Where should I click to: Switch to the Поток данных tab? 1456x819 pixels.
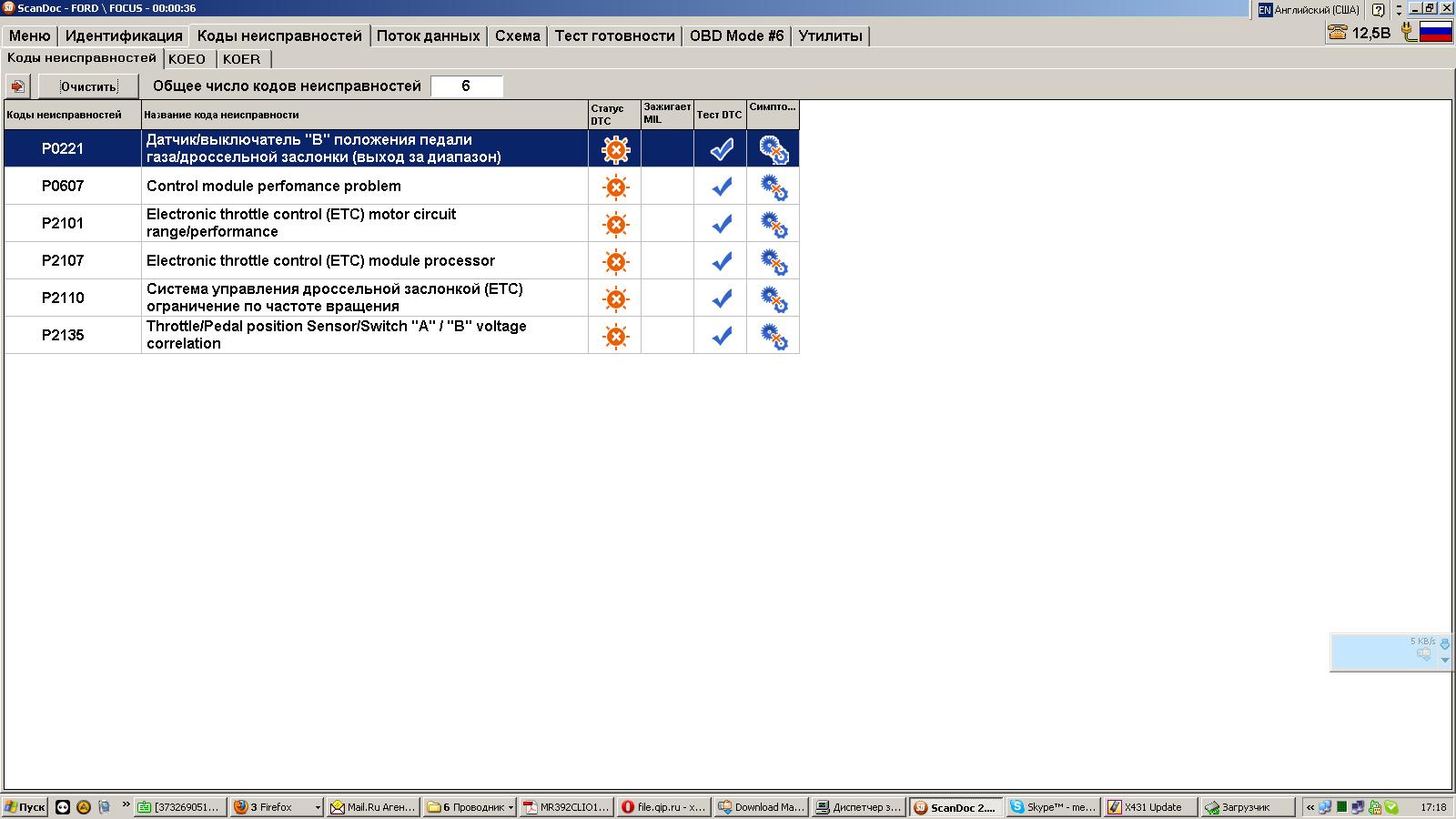428,35
